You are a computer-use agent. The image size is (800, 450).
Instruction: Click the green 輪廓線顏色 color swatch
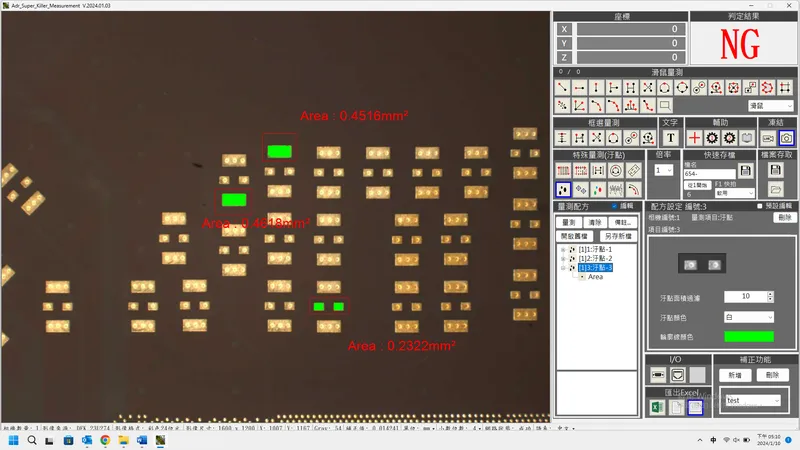coord(748,337)
